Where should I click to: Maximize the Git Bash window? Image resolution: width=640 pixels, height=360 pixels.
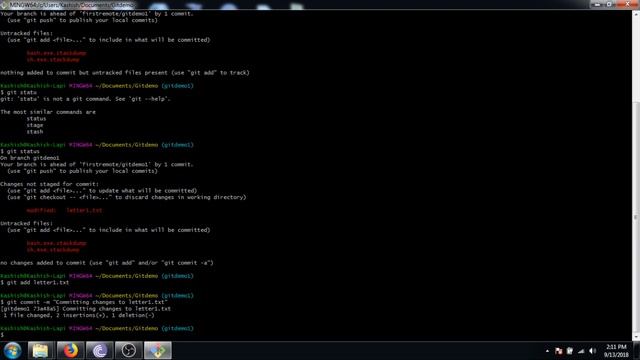pyautogui.click(x=609, y=4)
